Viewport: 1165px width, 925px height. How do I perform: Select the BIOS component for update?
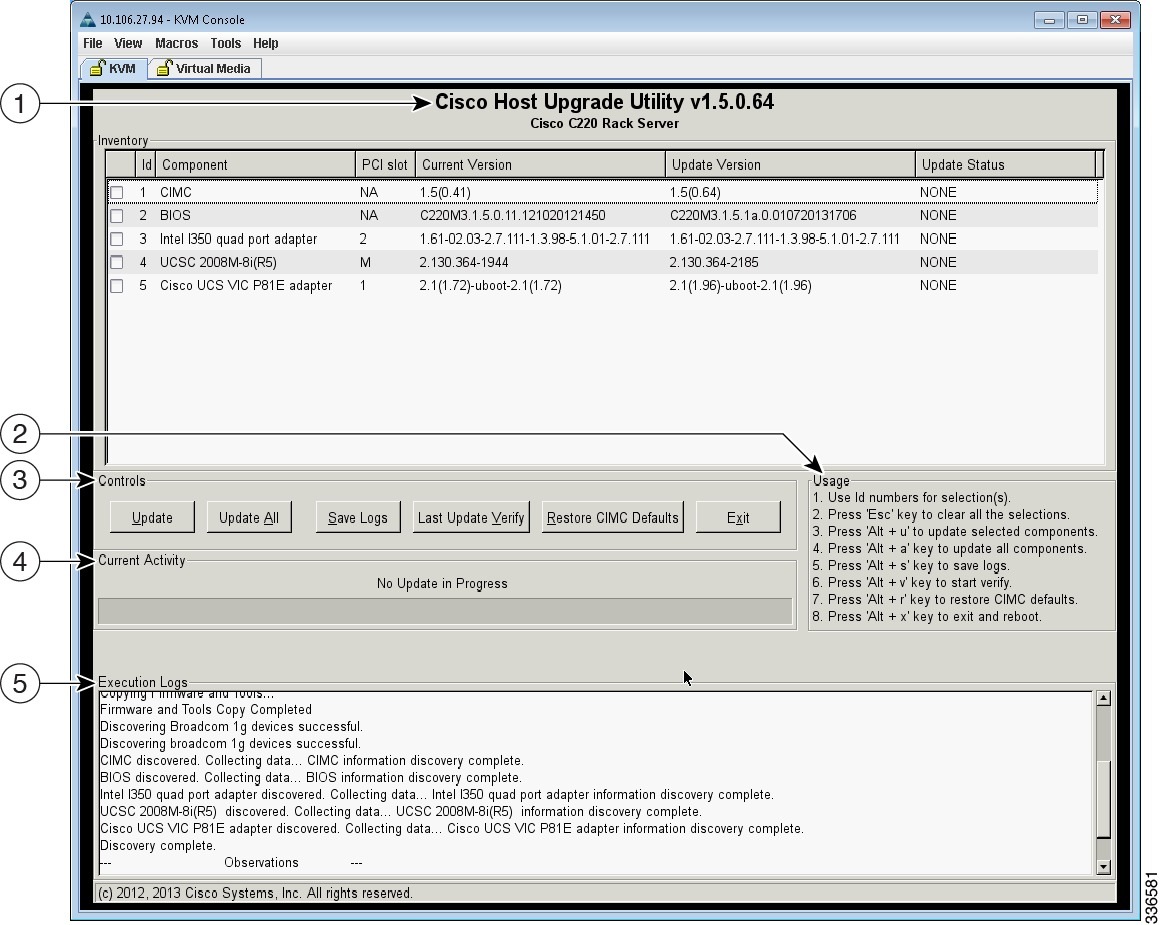coord(117,215)
